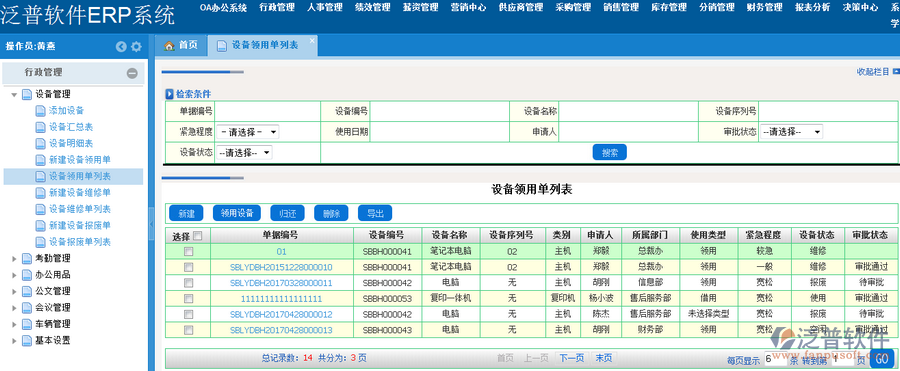Check the row checkbox for 单据编号 01
The height and width of the screenshot is (371, 900).
188,252
